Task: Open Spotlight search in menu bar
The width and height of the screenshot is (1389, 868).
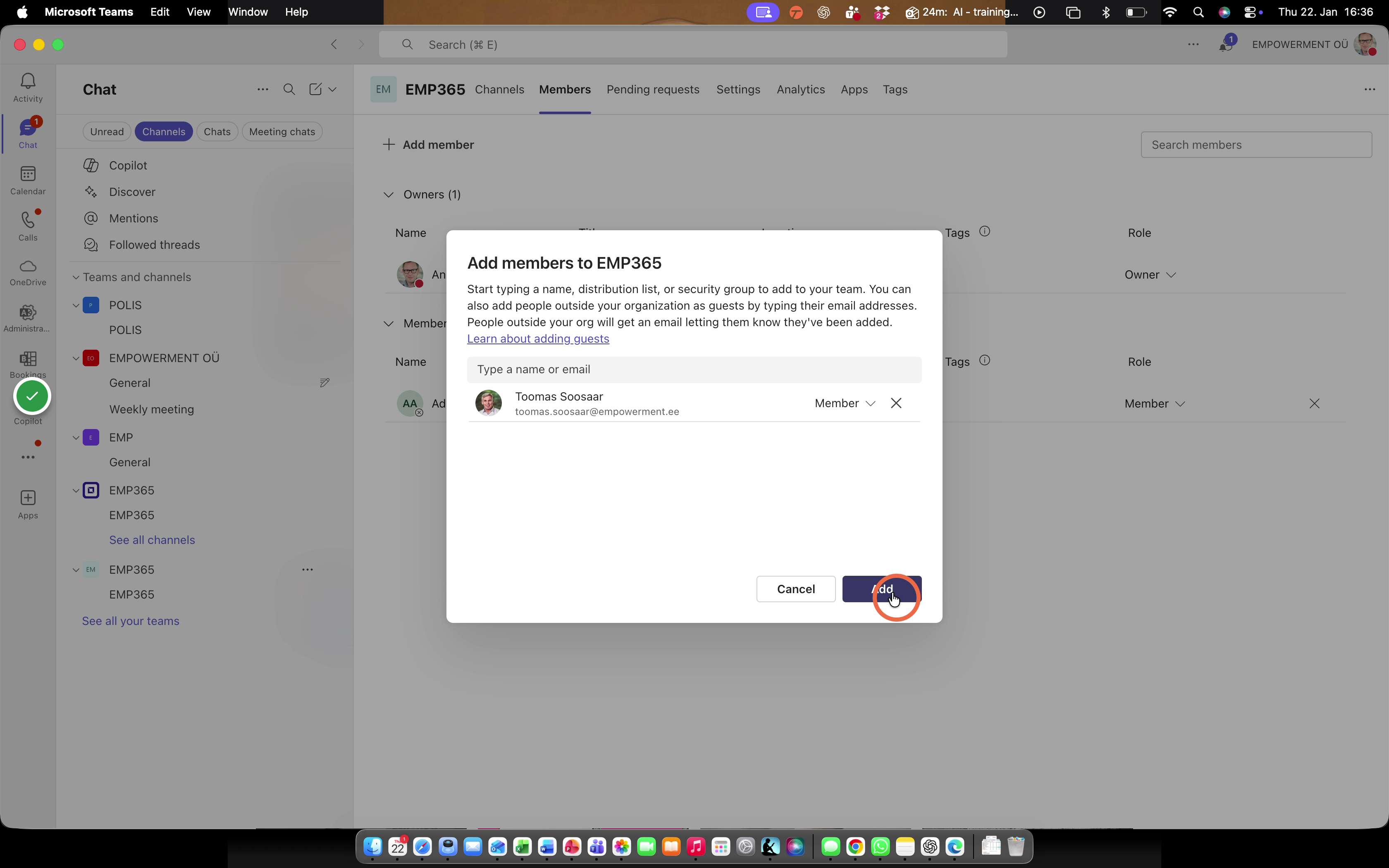Action: coord(1198,12)
